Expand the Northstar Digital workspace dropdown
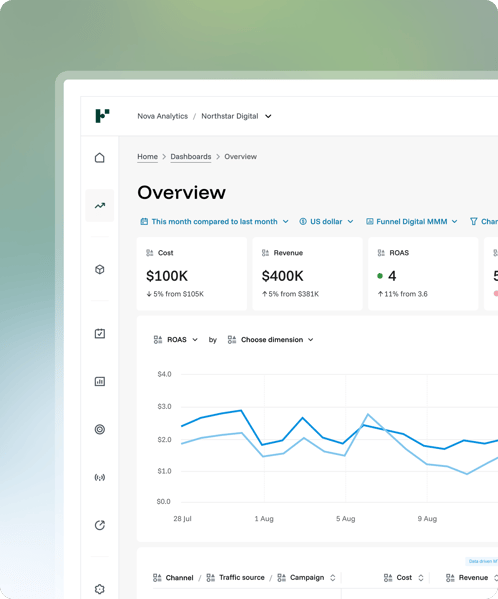 coord(236,116)
